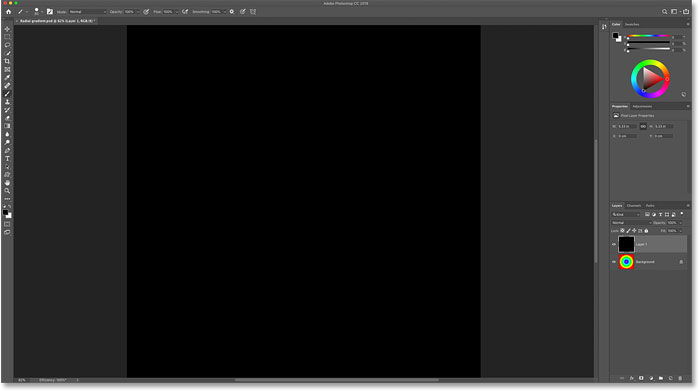Hide the Background layer eye
The width and height of the screenshot is (700, 392).
coord(614,262)
